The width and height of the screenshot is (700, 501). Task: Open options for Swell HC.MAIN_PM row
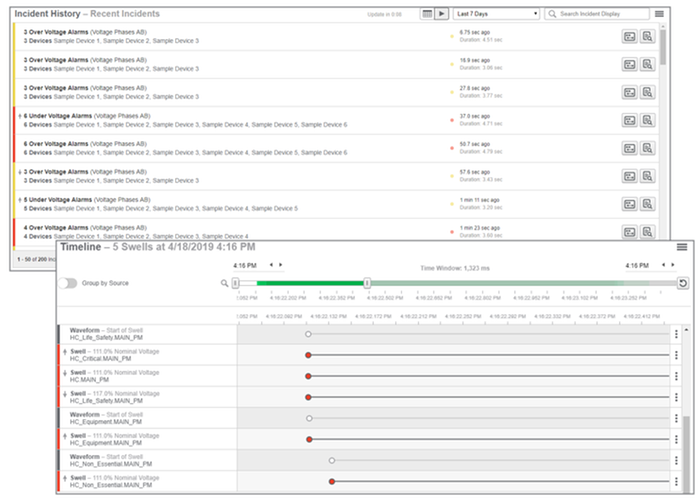pos(676,376)
